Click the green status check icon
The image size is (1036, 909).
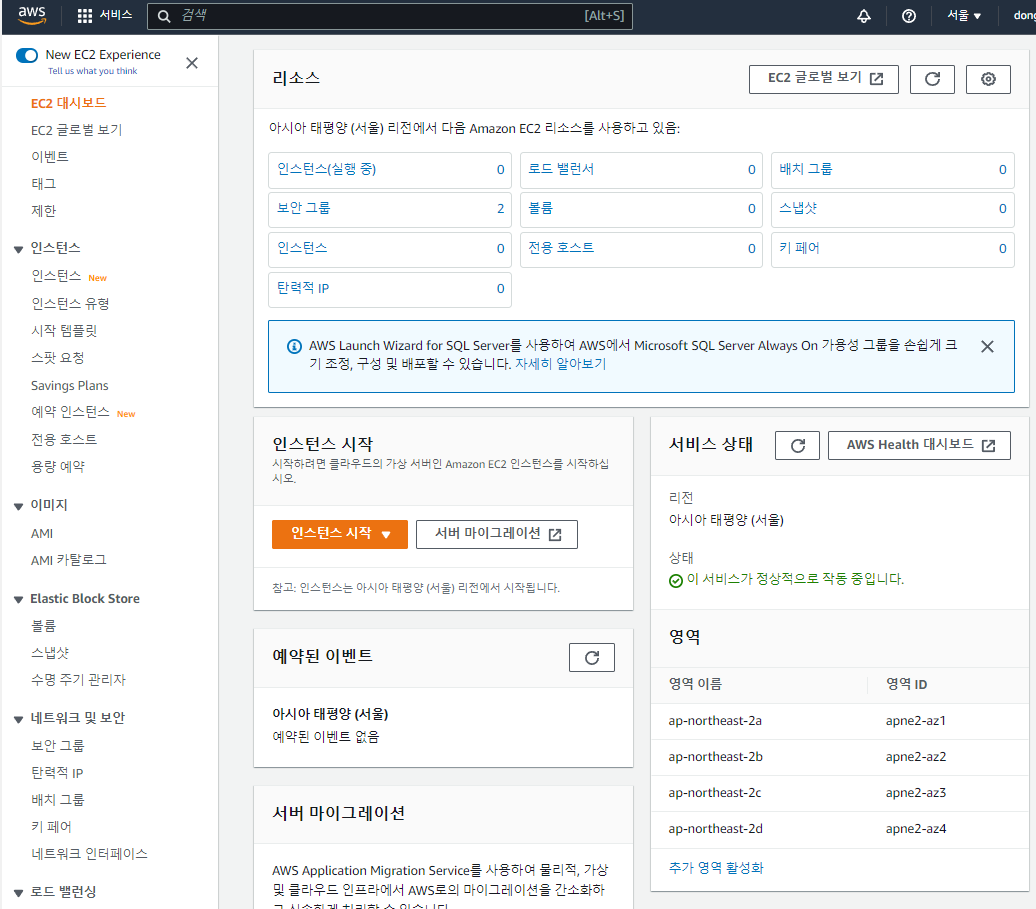click(x=675, y=581)
